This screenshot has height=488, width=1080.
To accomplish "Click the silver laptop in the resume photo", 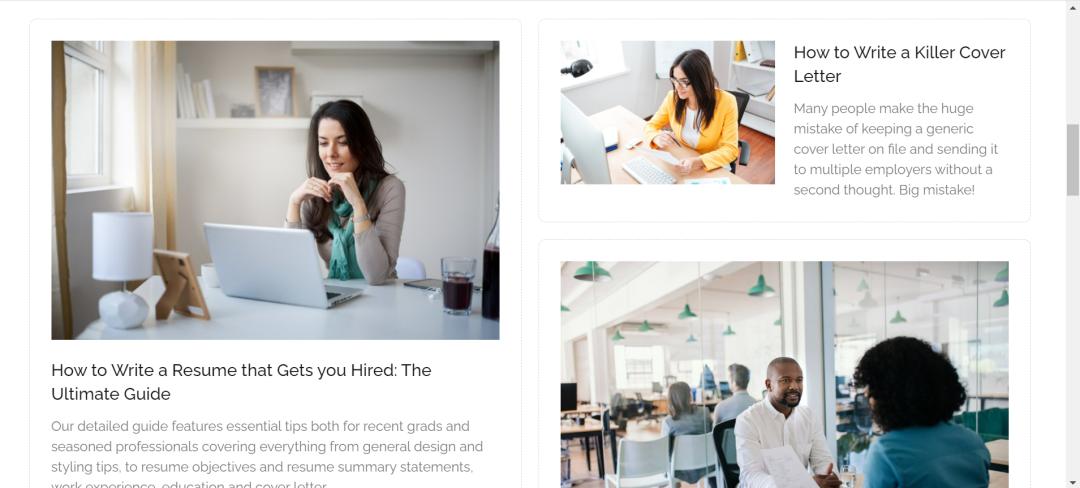I will [x=281, y=265].
